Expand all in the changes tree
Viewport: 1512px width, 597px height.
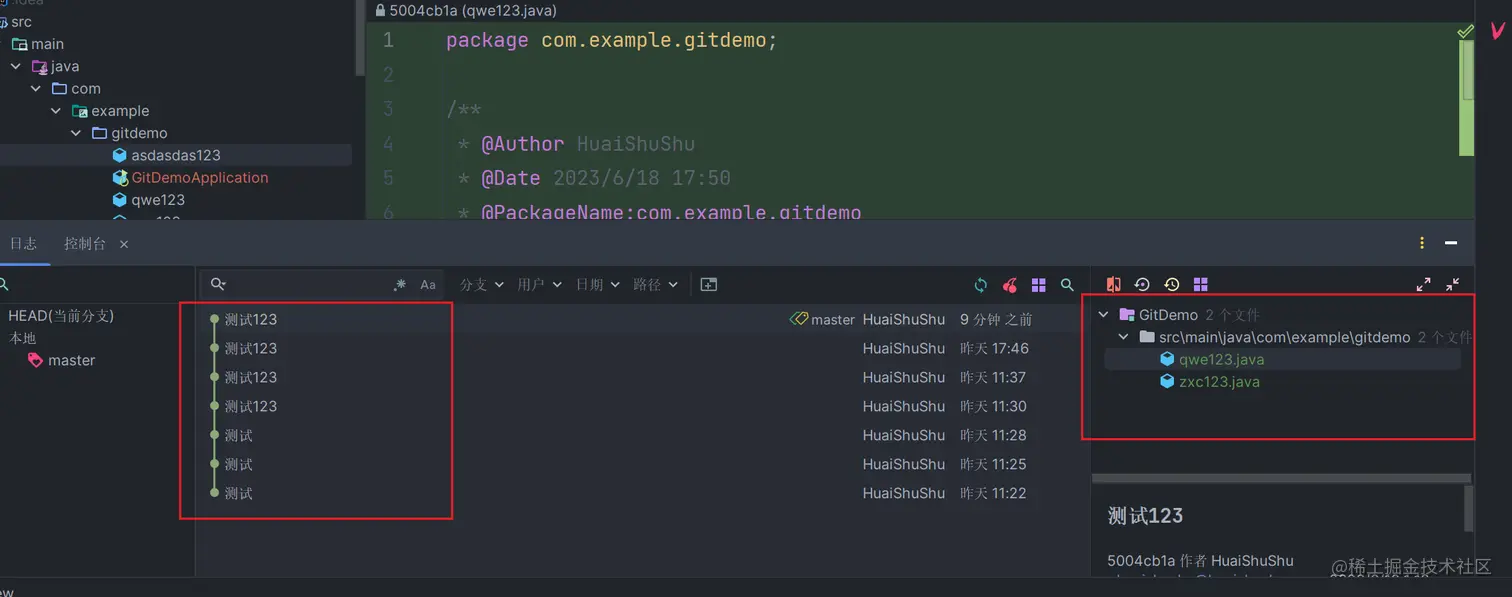tap(1424, 285)
